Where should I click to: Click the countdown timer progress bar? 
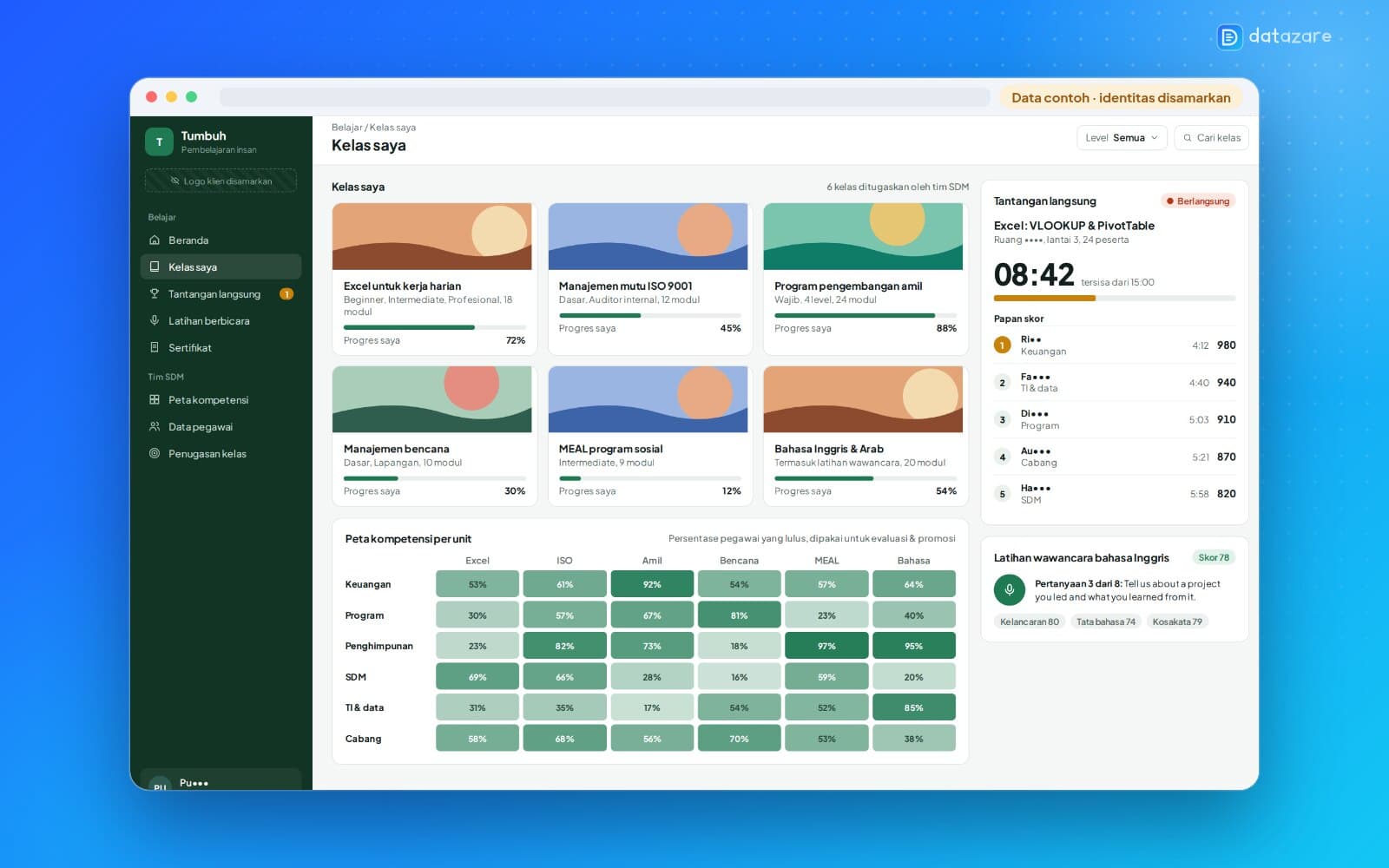tap(1115, 298)
